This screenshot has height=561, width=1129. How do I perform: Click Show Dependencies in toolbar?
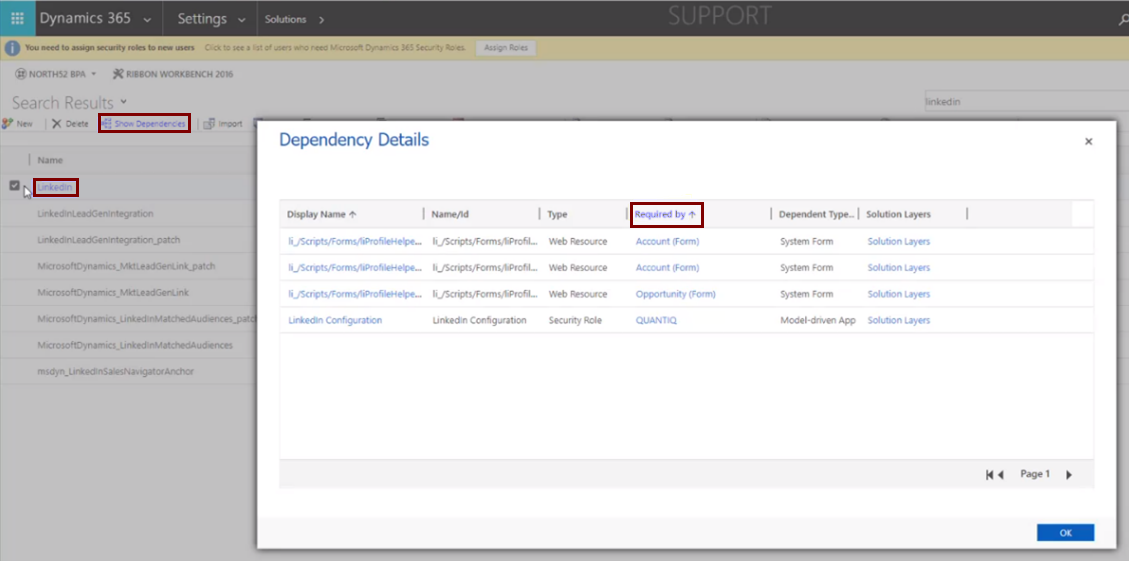click(144, 124)
